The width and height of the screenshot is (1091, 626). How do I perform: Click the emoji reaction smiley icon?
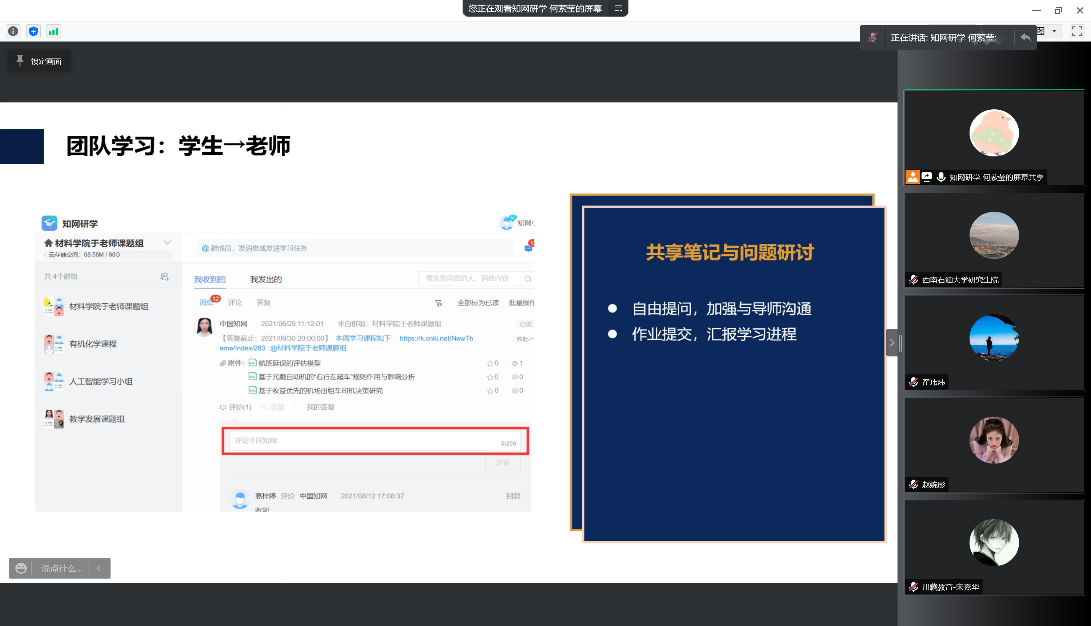21,568
